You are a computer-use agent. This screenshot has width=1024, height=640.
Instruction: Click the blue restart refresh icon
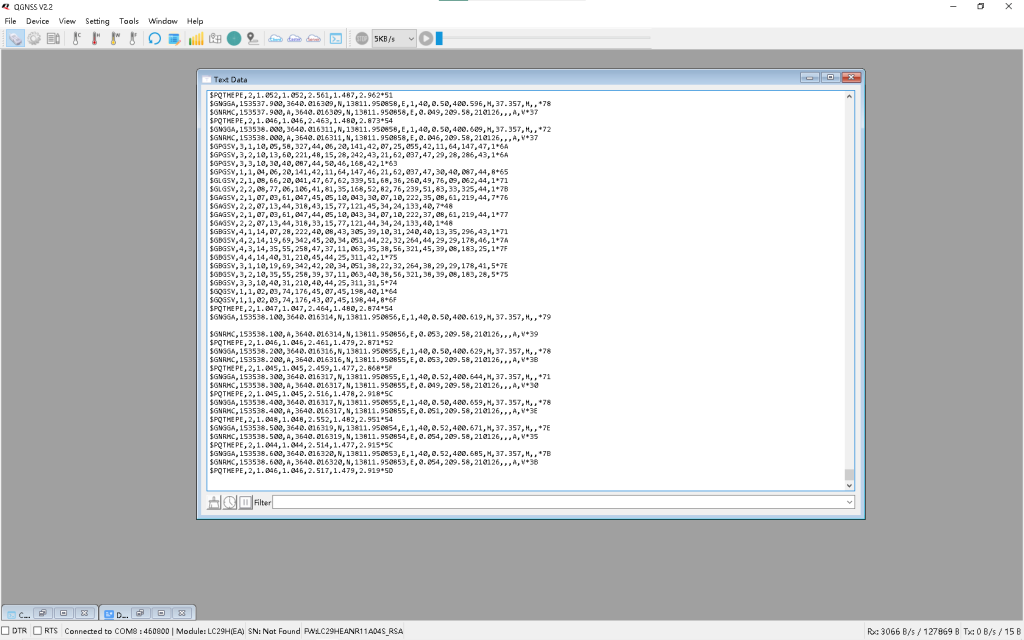[155, 38]
